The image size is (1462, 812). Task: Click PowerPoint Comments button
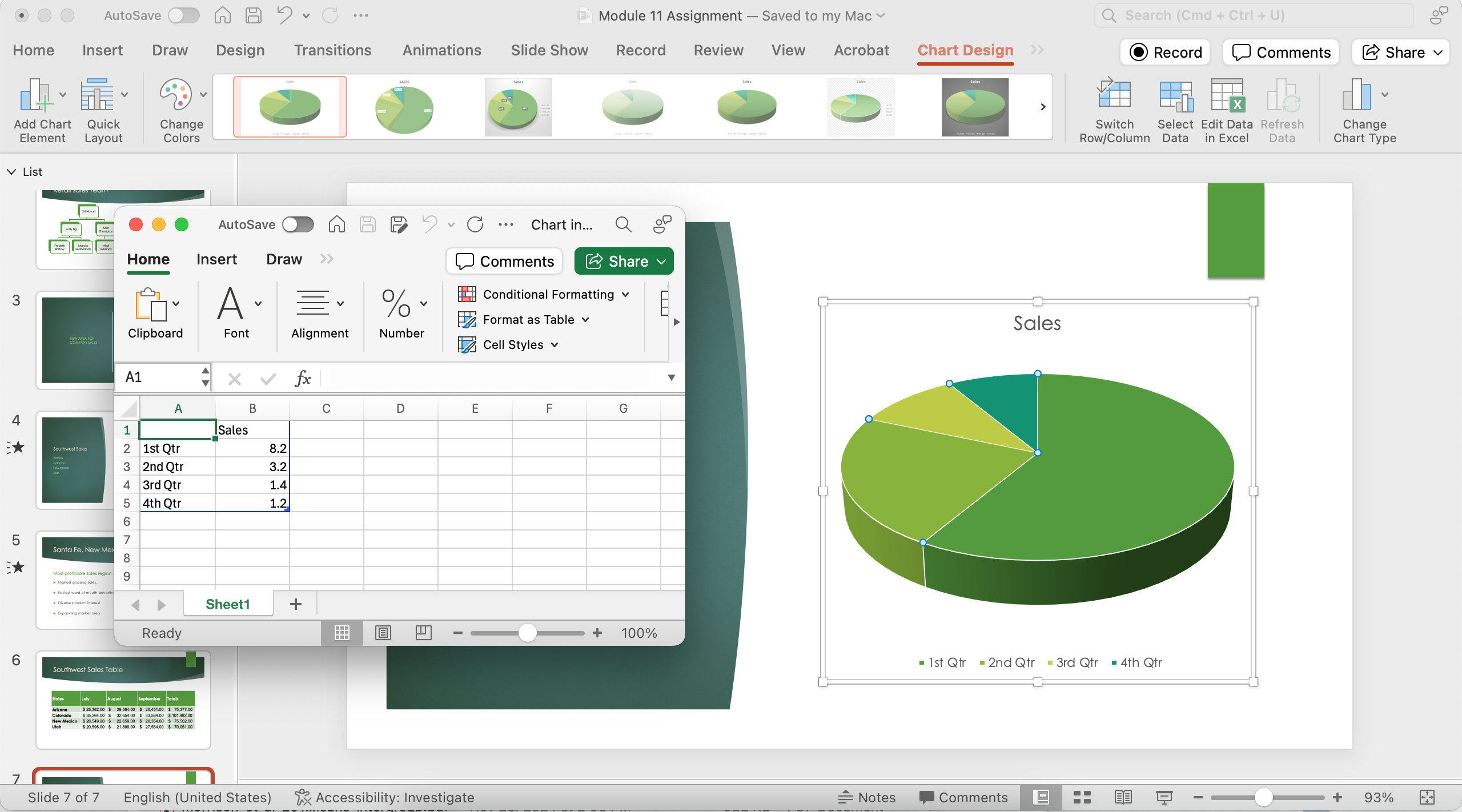tap(1281, 53)
